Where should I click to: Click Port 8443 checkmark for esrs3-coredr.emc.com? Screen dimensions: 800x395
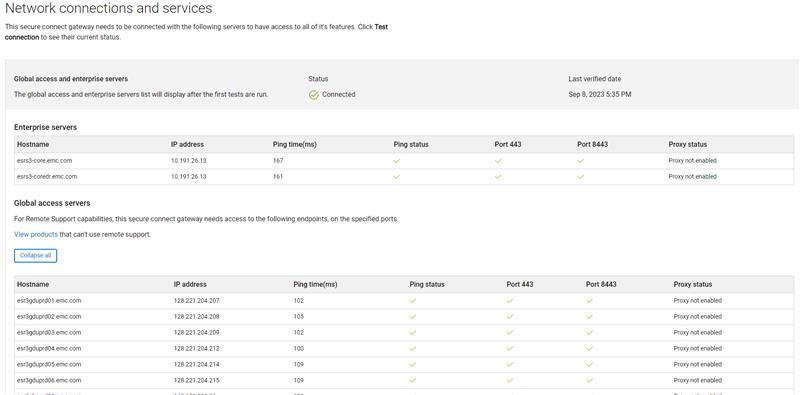click(x=581, y=177)
